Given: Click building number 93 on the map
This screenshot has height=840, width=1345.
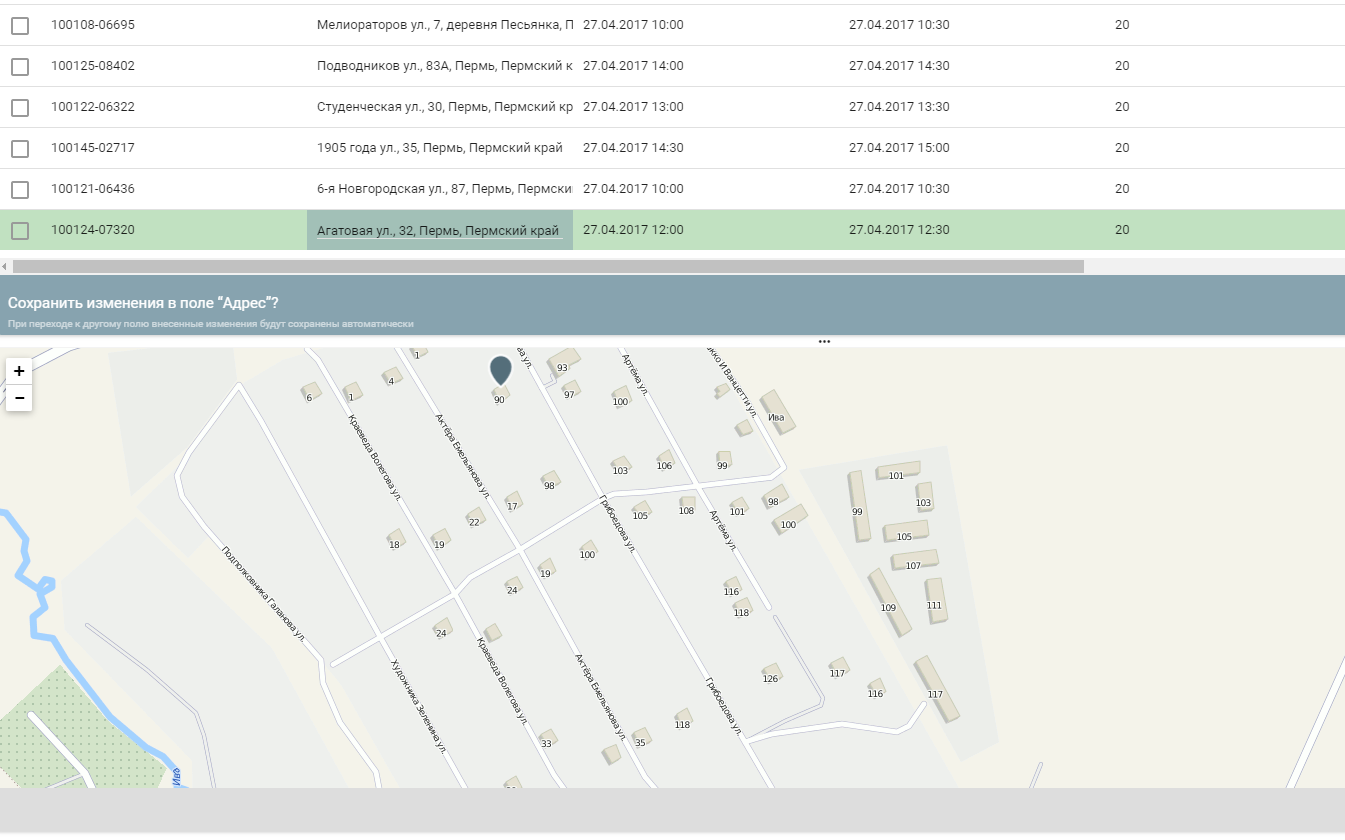Looking at the screenshot, I should [x=563, y=361].
